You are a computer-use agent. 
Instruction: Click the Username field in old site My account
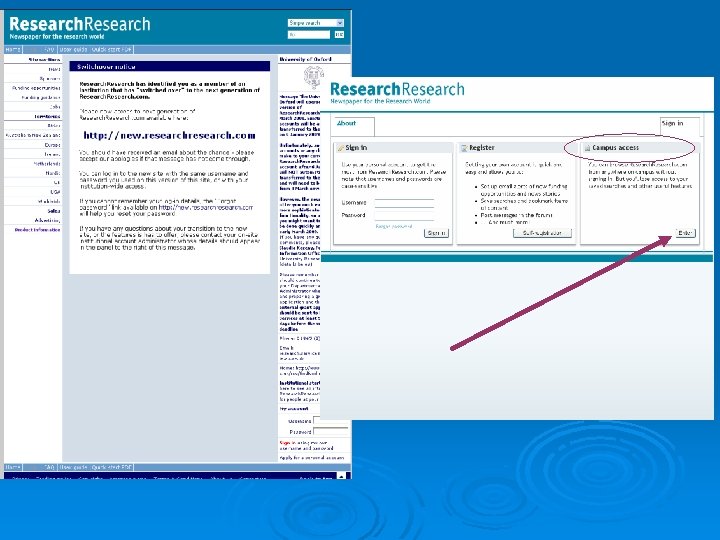point(331,421)
